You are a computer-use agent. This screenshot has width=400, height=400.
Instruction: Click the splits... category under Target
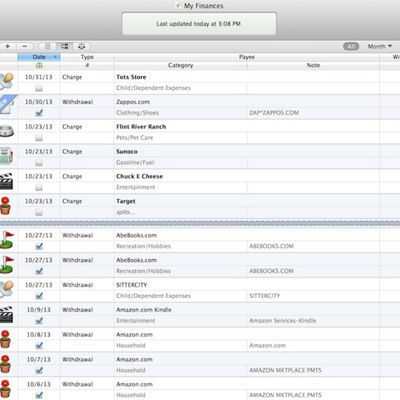click(125, 212)
